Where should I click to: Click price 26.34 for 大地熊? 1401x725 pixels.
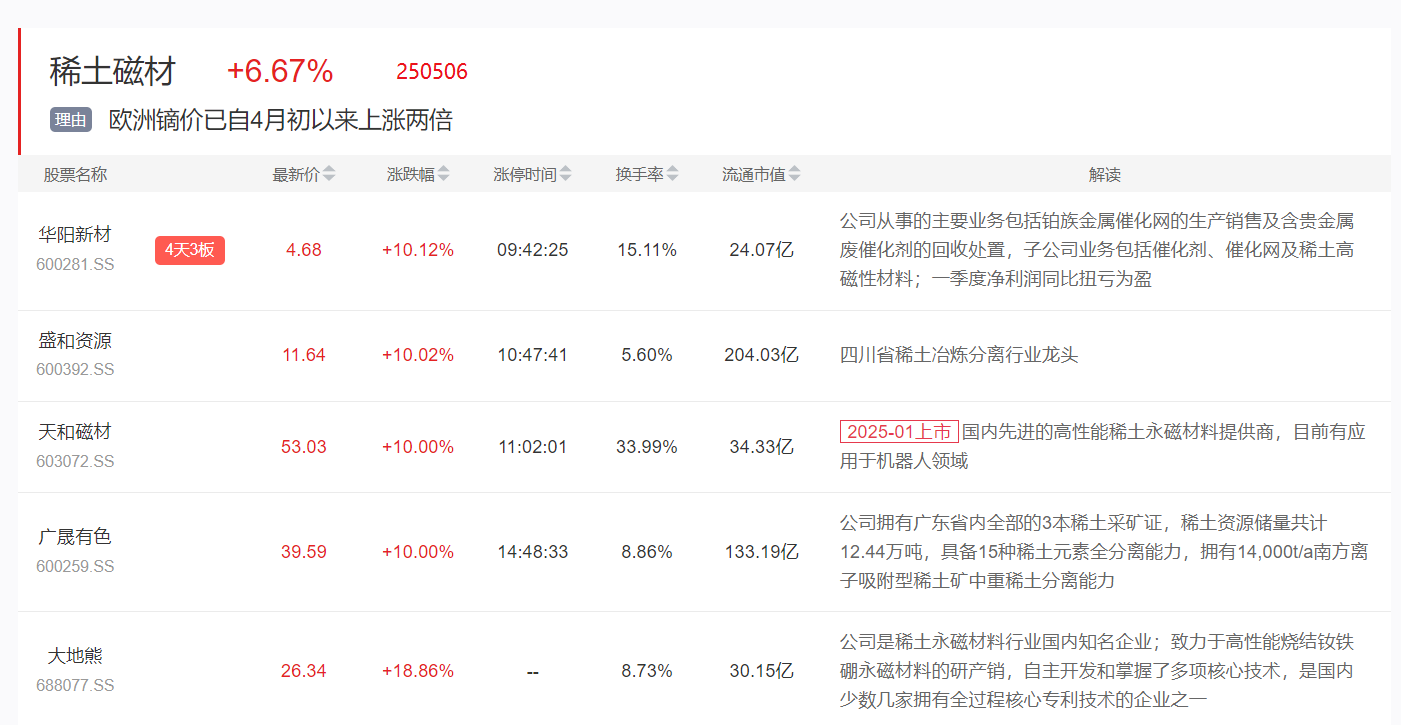point(304,671)
